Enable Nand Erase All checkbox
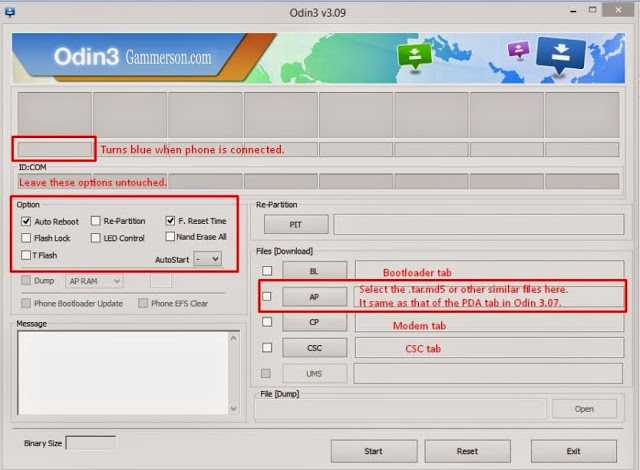The image size is (640, 470). coord(171,237)
